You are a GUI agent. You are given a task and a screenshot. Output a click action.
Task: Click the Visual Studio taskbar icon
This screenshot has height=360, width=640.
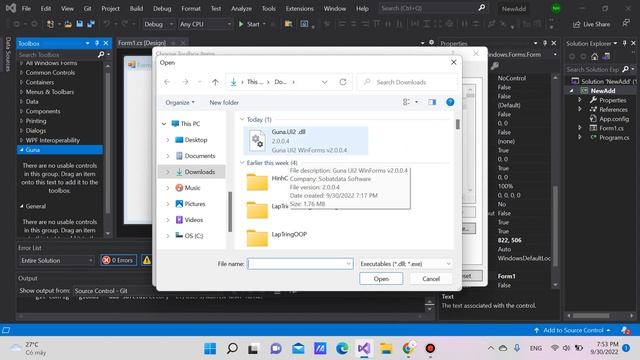pyautogui.click(x=364, y=348)
